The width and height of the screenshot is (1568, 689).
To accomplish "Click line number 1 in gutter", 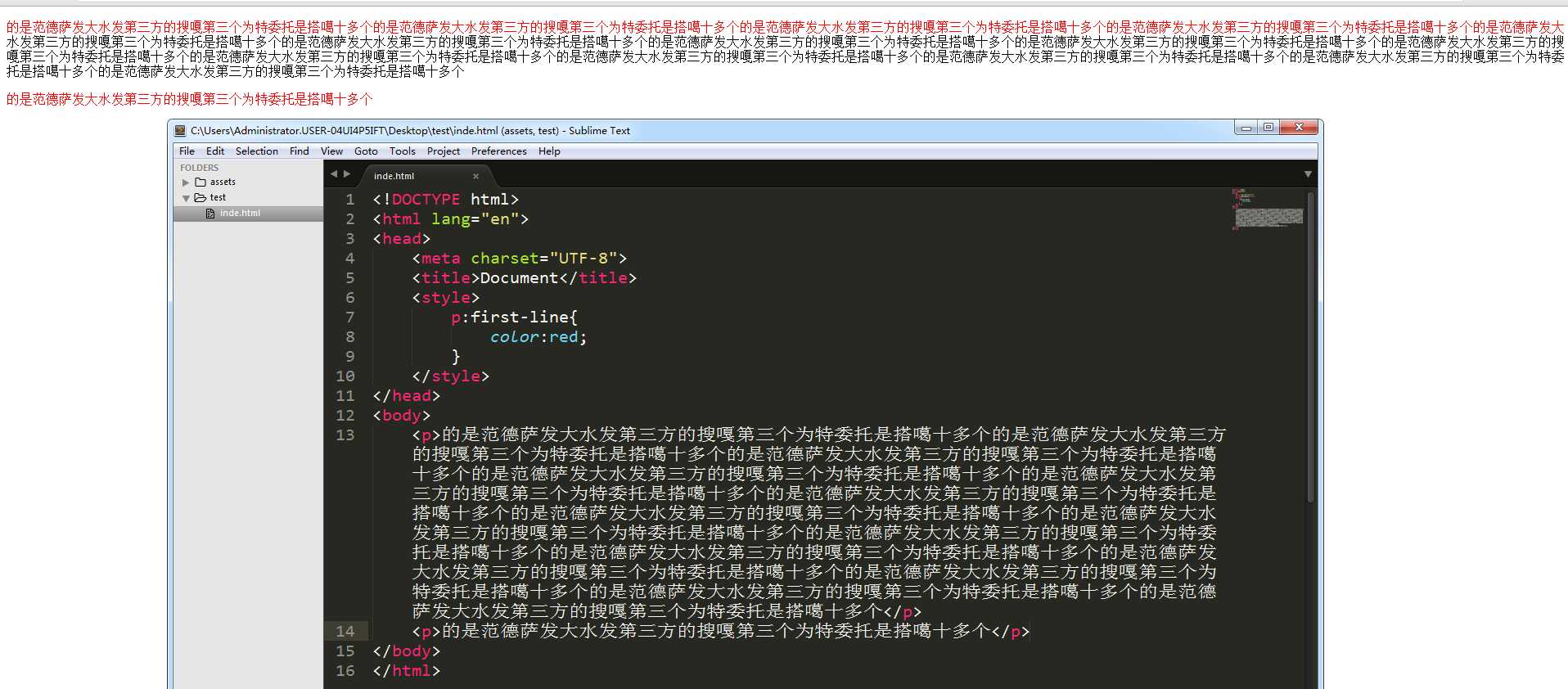I will pyautogui.click(x=350, y=200).
